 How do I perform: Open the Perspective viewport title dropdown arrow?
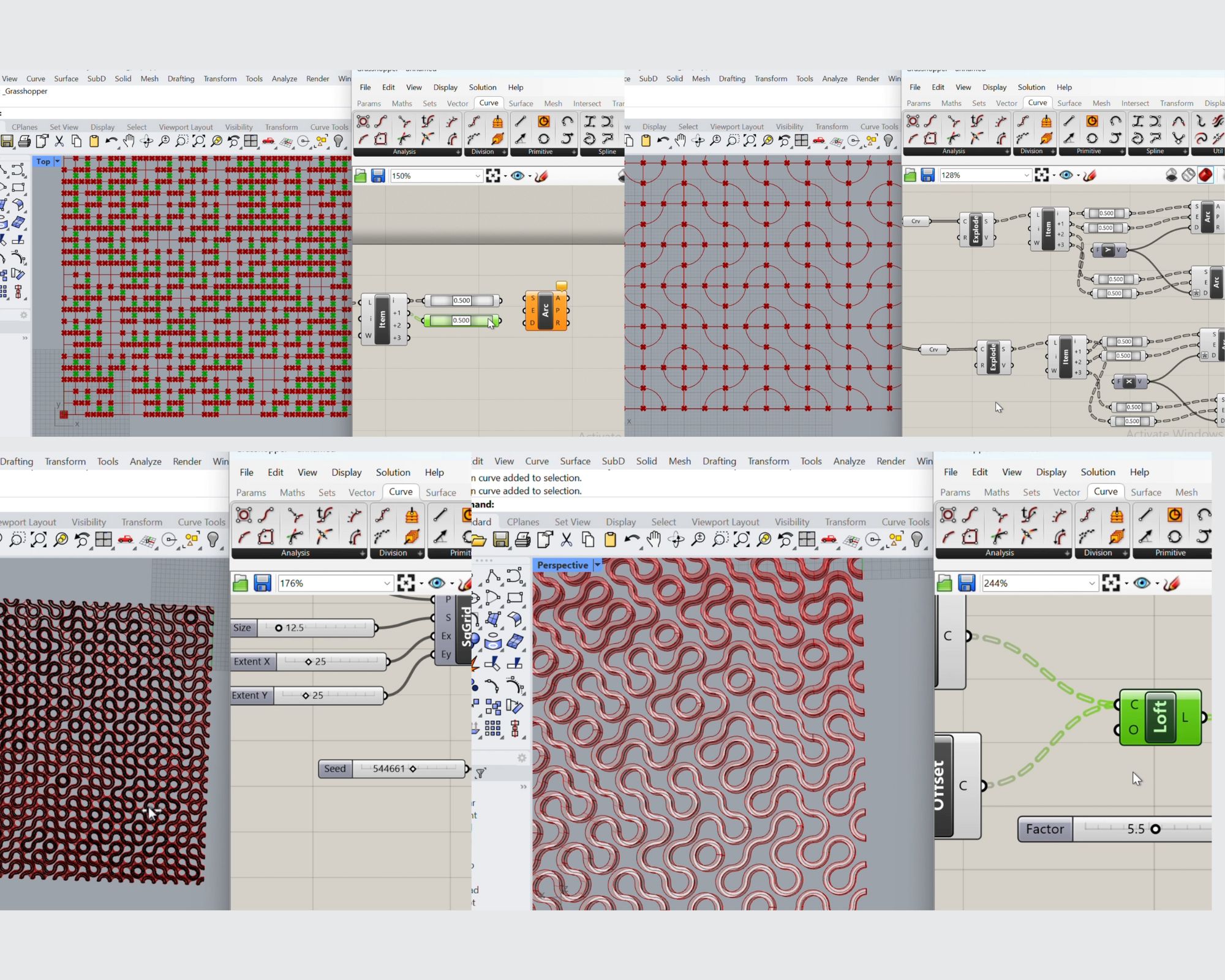597,565
